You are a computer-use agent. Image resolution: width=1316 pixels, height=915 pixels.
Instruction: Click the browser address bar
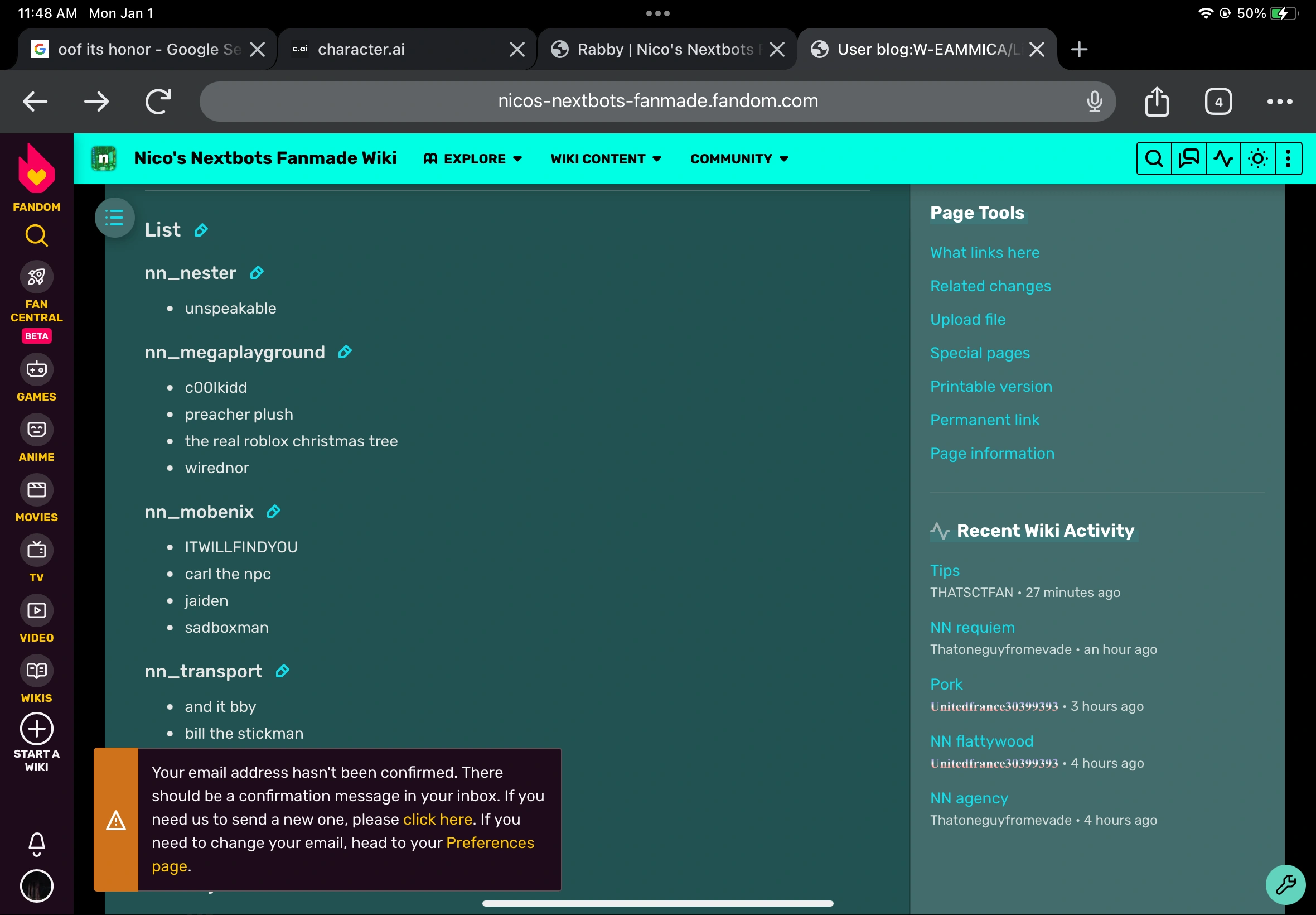pyautogui.click(x=657, y=102)
